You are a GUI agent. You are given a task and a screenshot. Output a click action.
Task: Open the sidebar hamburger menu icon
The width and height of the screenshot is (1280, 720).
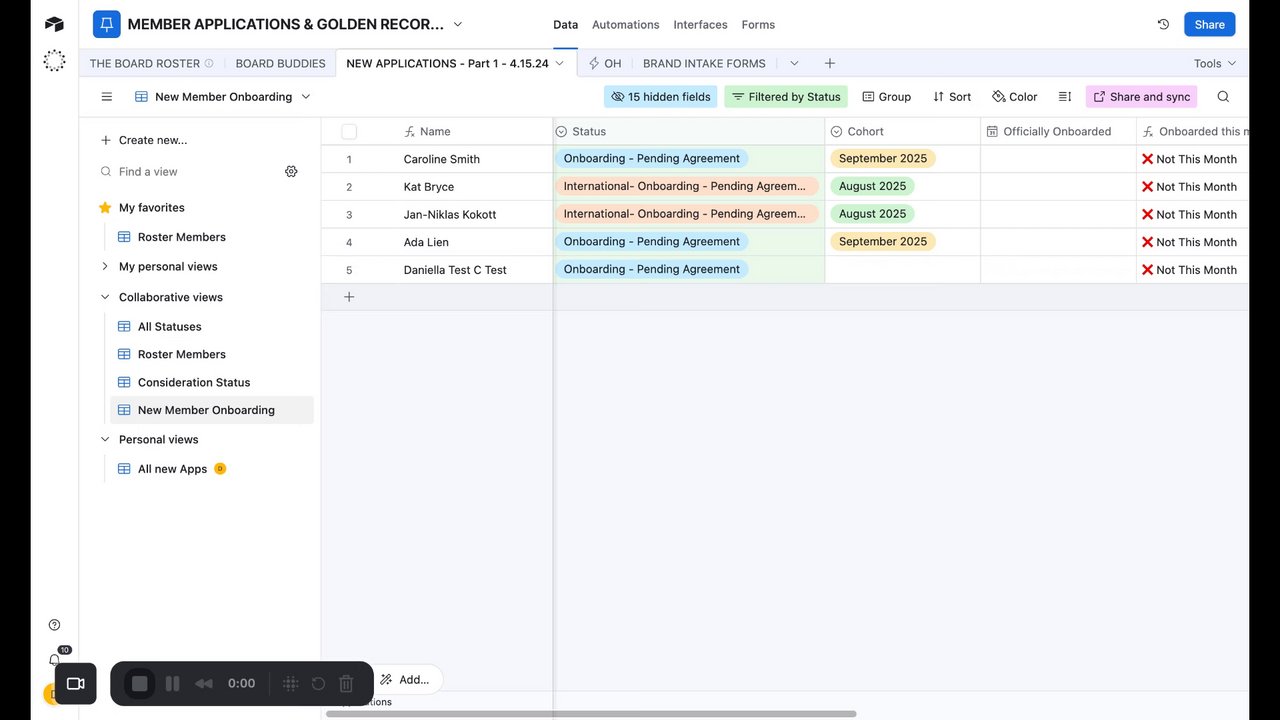(x=107, y=97)
